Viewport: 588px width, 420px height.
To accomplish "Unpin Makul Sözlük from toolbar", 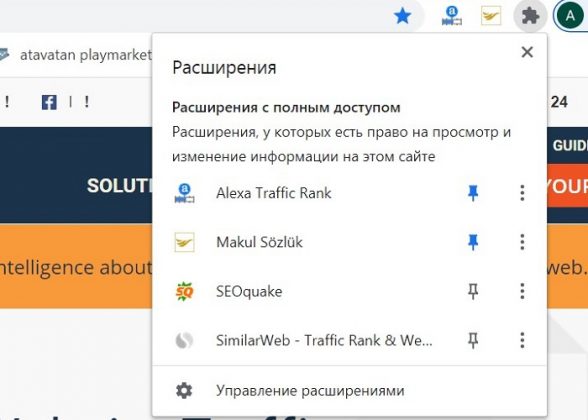I will [473, 242].
